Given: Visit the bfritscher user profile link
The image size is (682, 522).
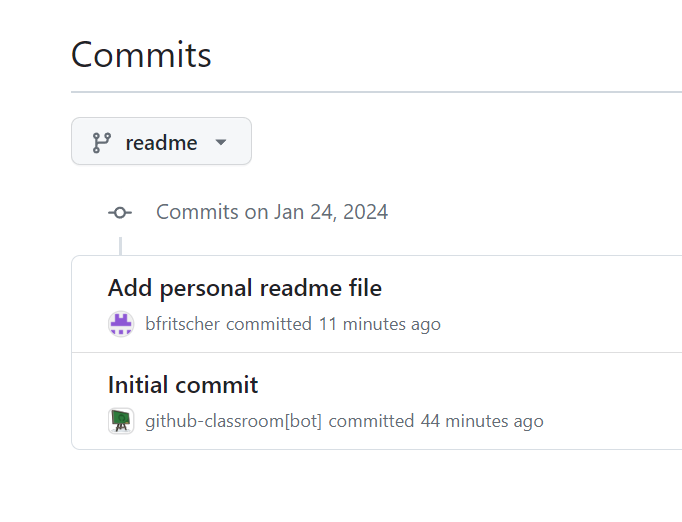Looking at the screenshot, I should click(182, 324).
